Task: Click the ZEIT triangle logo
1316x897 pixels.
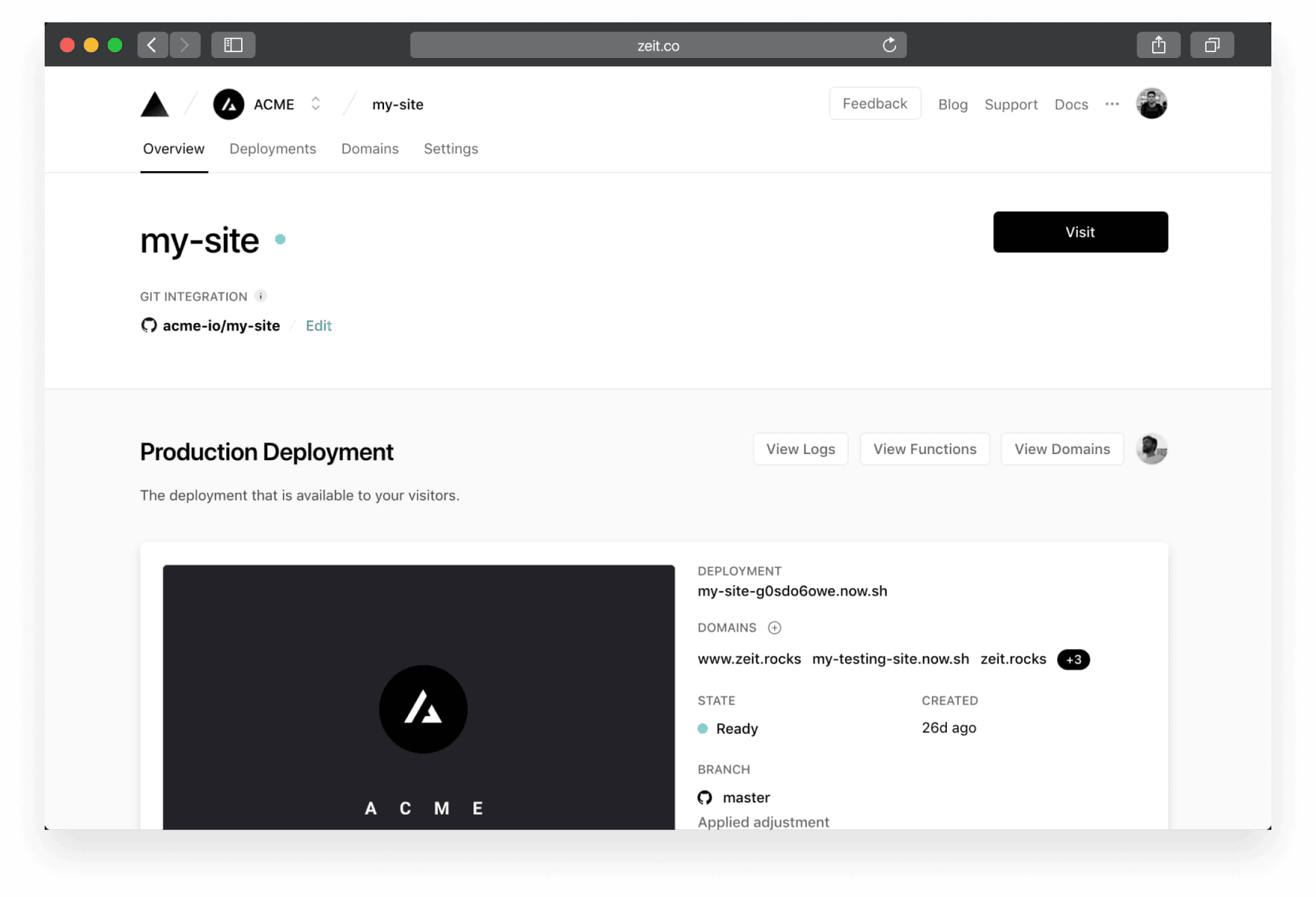Action: click(x=153, y=104)
